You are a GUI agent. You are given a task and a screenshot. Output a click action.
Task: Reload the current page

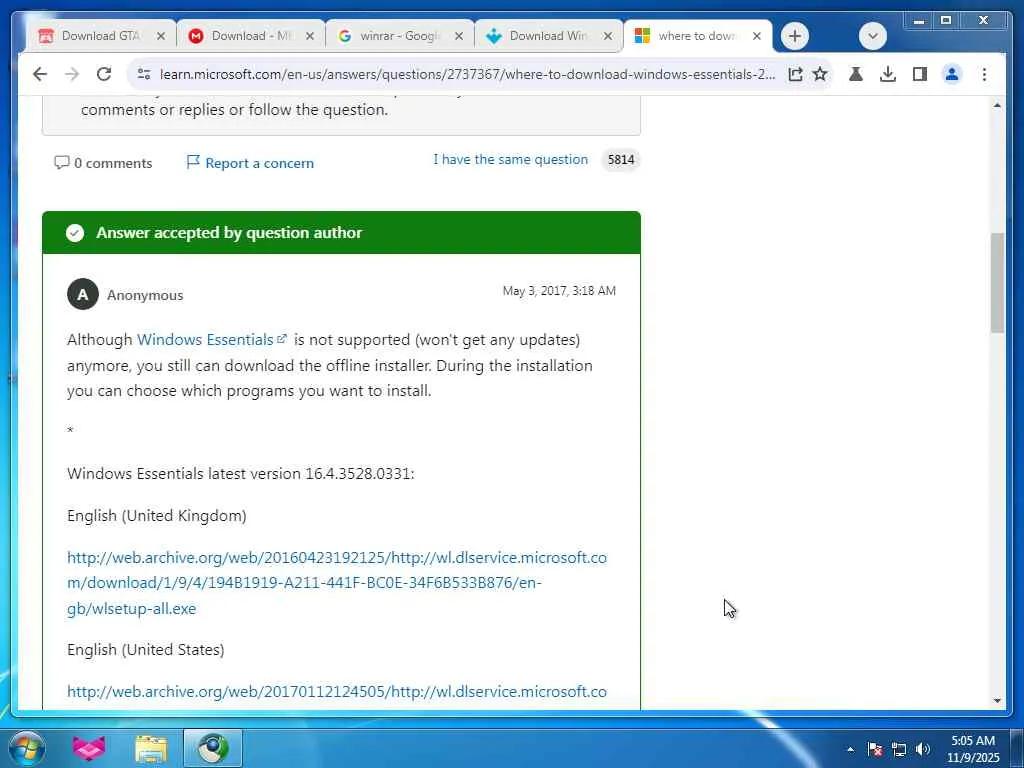click(x=104, y=74)
